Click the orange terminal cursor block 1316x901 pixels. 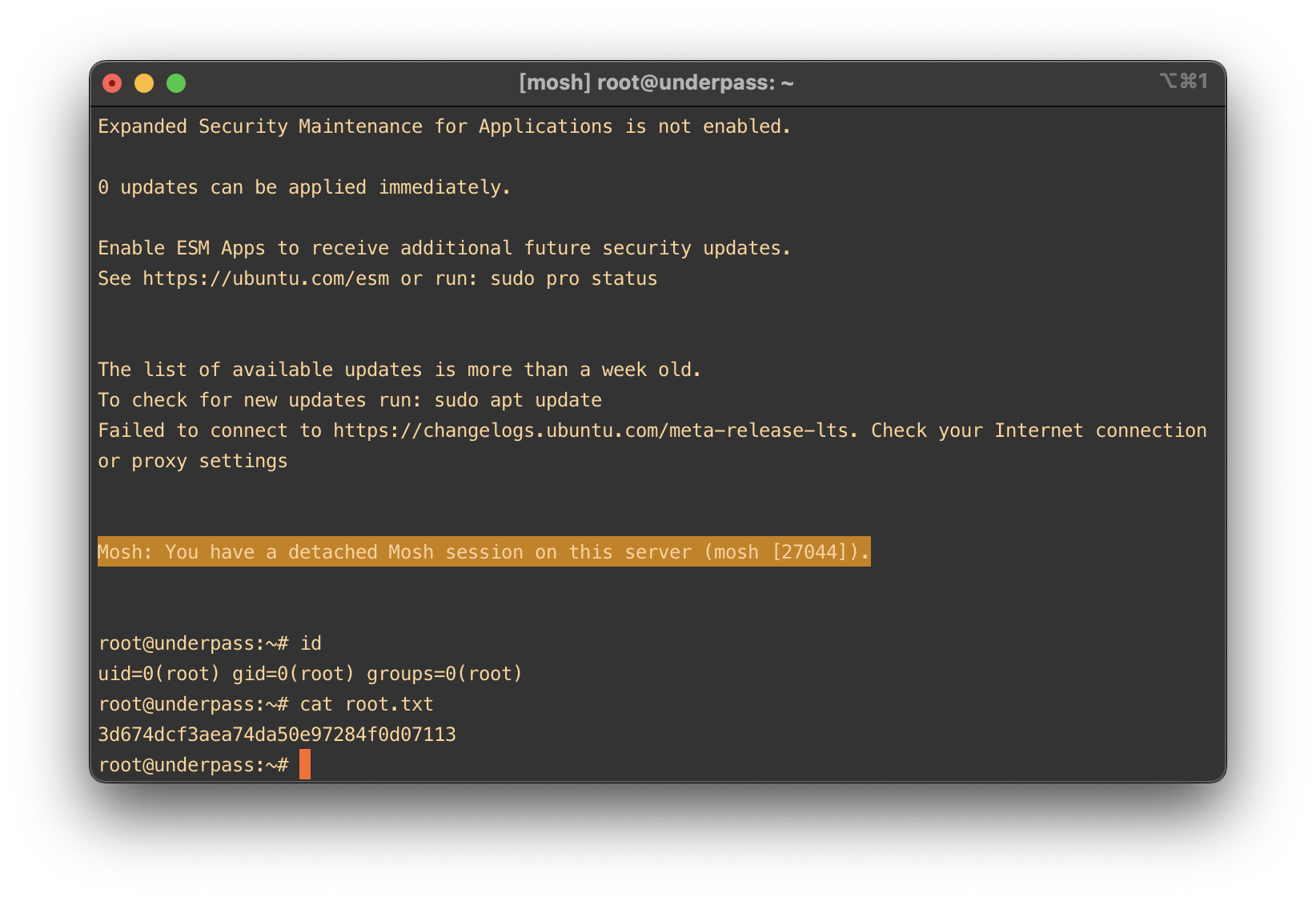tap(305, 765)
